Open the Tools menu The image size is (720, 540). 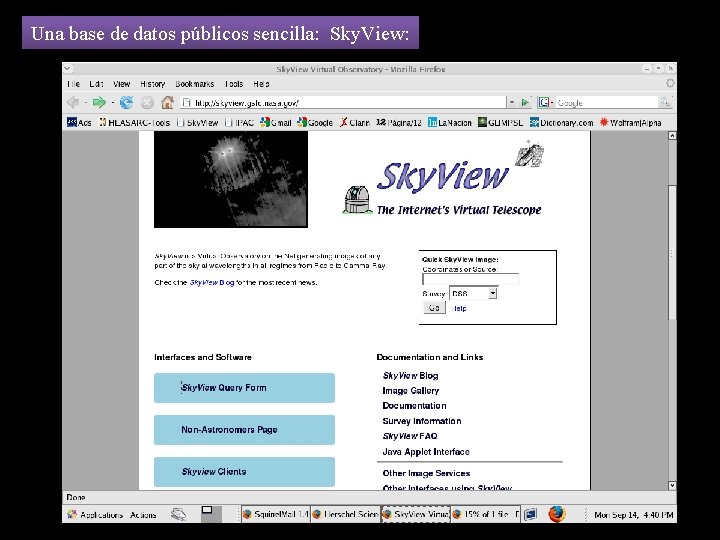[x=234, y=84]
